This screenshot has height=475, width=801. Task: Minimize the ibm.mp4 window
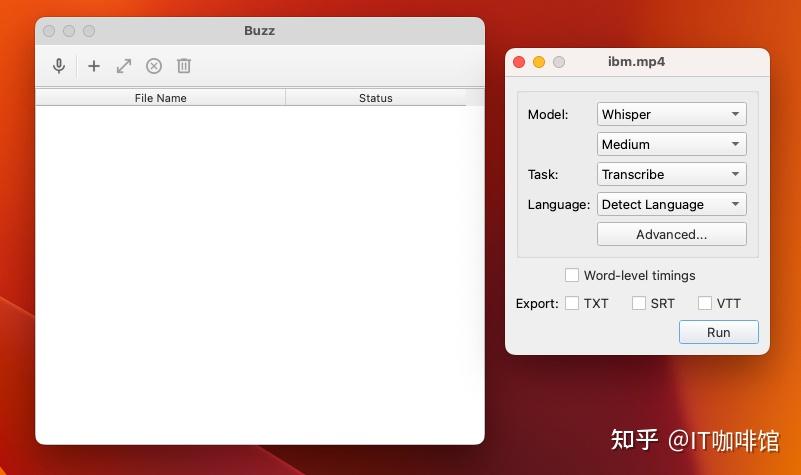(539, 62)
